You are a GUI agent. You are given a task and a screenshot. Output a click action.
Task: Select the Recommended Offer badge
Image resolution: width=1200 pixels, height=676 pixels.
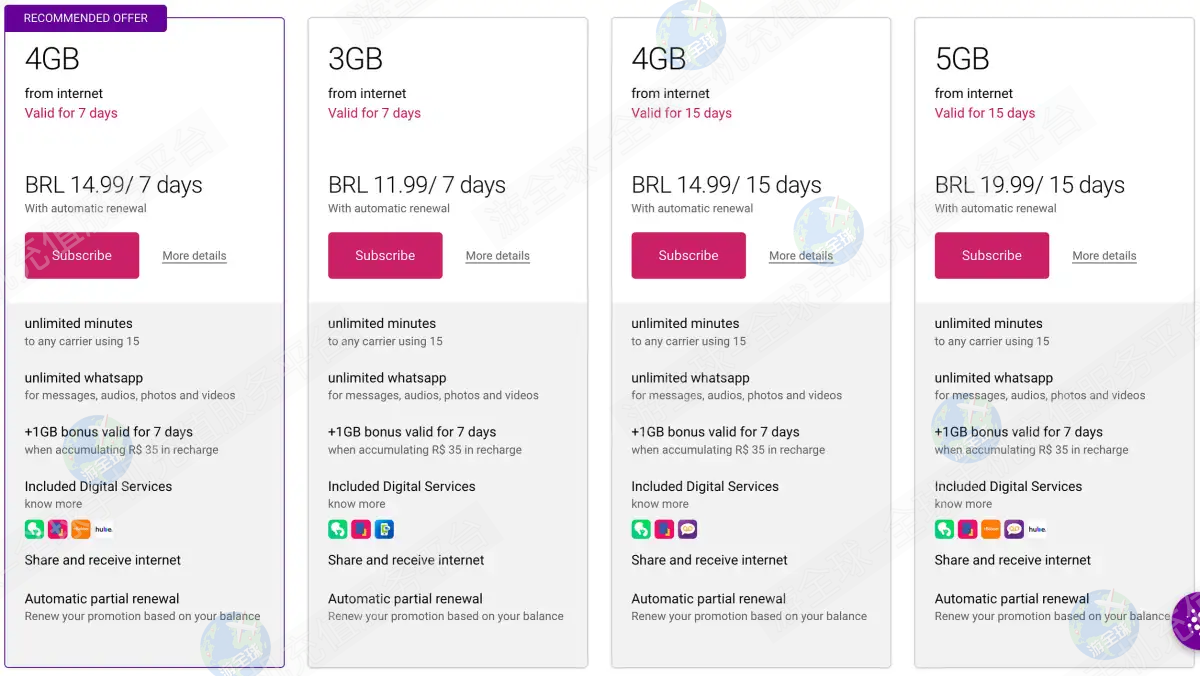[x=86, y=18]
